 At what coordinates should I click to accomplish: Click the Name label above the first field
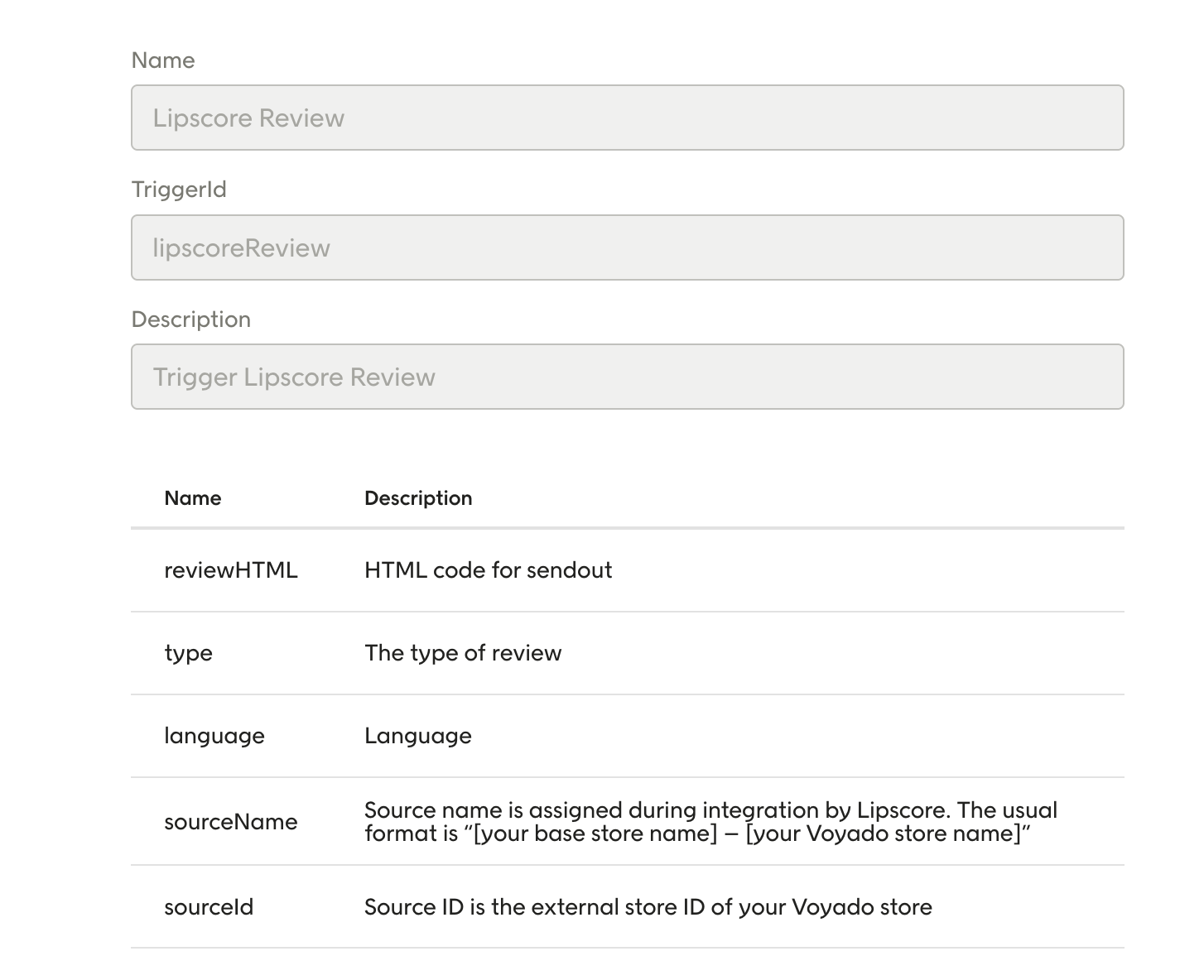pyautogui.click(x=163, y=60)
